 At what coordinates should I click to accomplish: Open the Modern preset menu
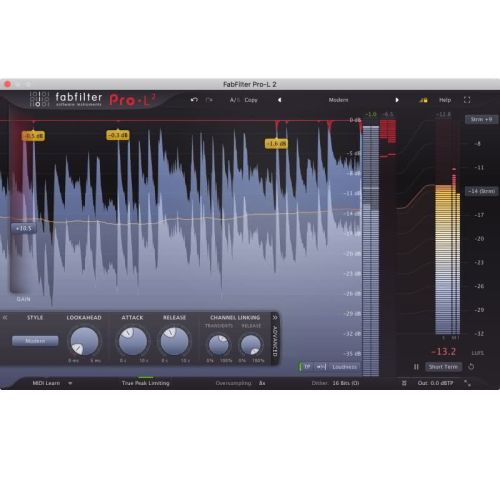pos(338,100)
